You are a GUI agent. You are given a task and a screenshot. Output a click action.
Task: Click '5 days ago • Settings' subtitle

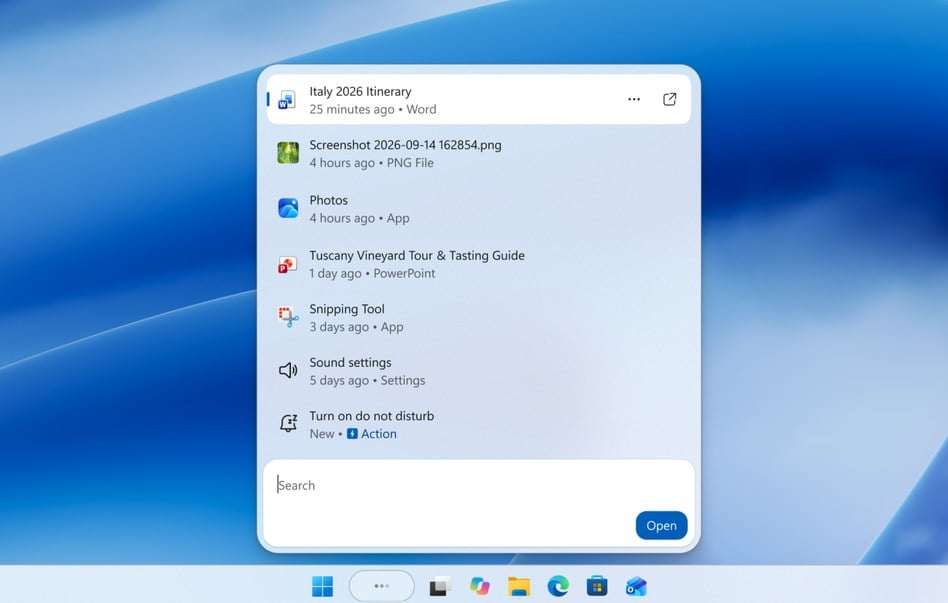[367, 380]
